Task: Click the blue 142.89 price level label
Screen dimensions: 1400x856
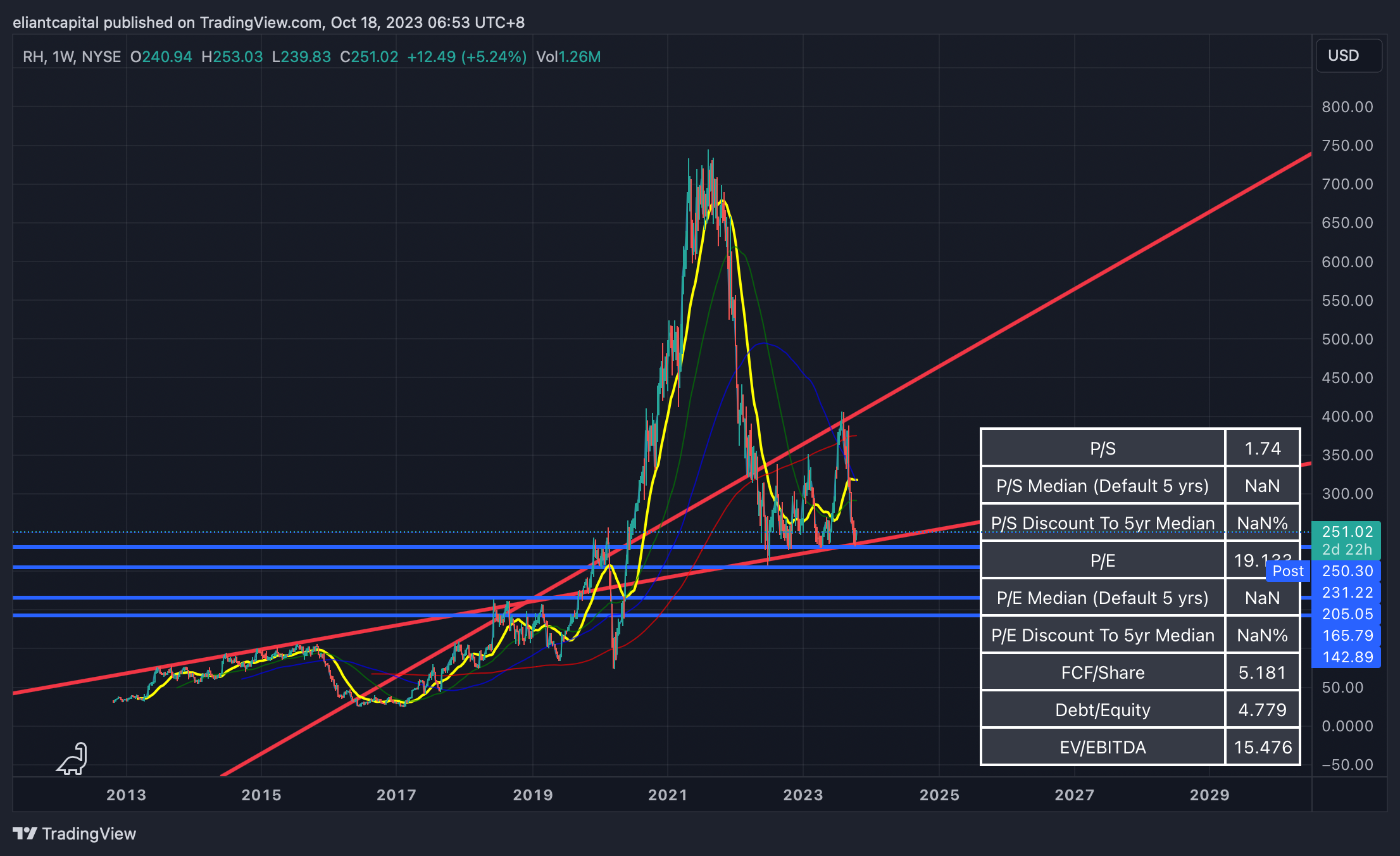Action: pyautogui.click(x=1347, y=657)
